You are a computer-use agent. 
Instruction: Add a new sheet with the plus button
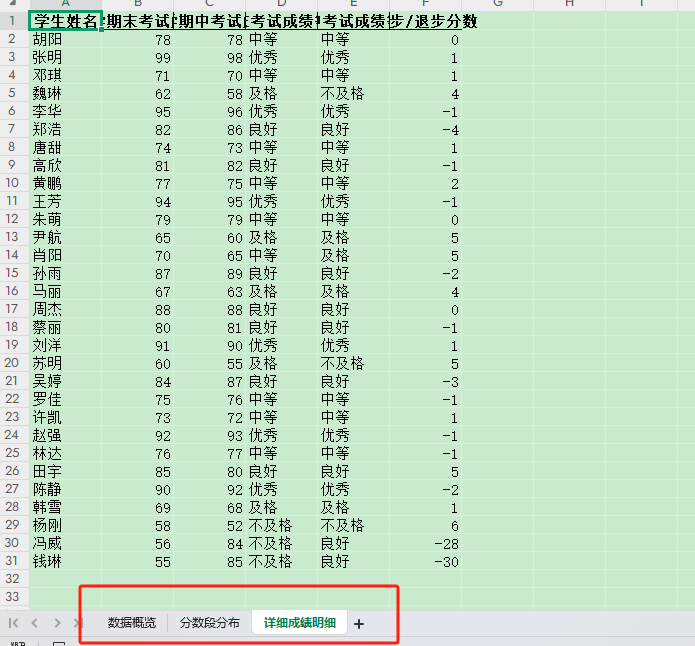(359, 624)
